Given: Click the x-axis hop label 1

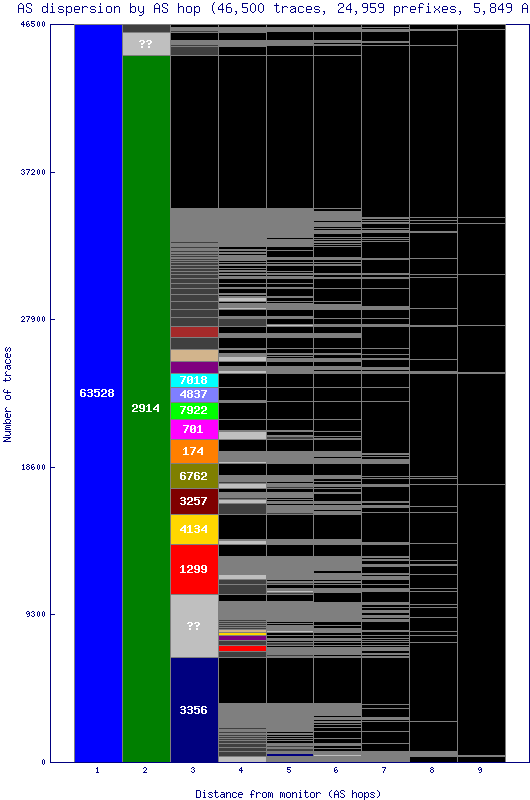Looking at the screenshot, I should coord(97,770).
